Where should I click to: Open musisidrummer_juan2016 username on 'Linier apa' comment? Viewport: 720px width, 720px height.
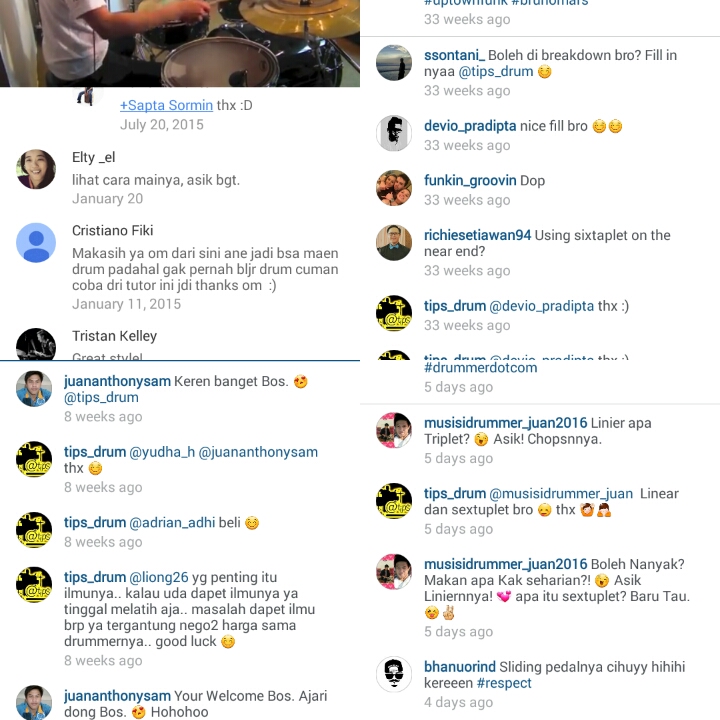(x=506, y=423)
